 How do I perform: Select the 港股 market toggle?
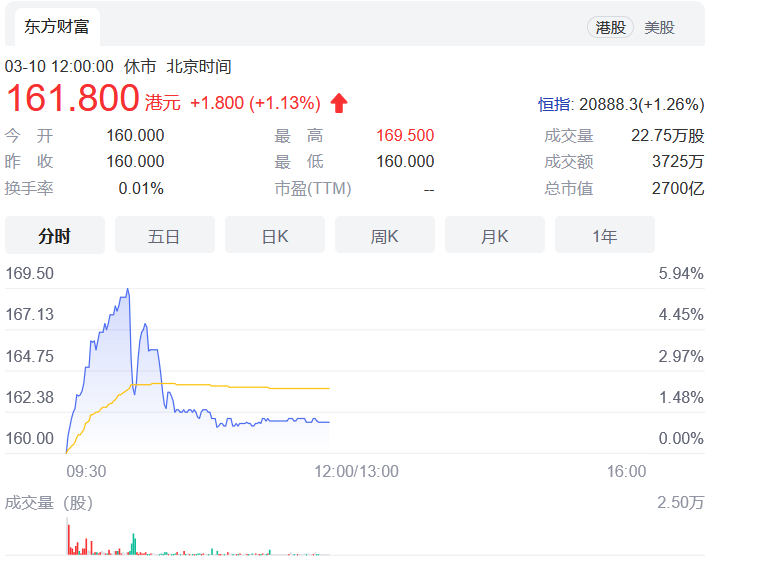[x=610, y=27]
